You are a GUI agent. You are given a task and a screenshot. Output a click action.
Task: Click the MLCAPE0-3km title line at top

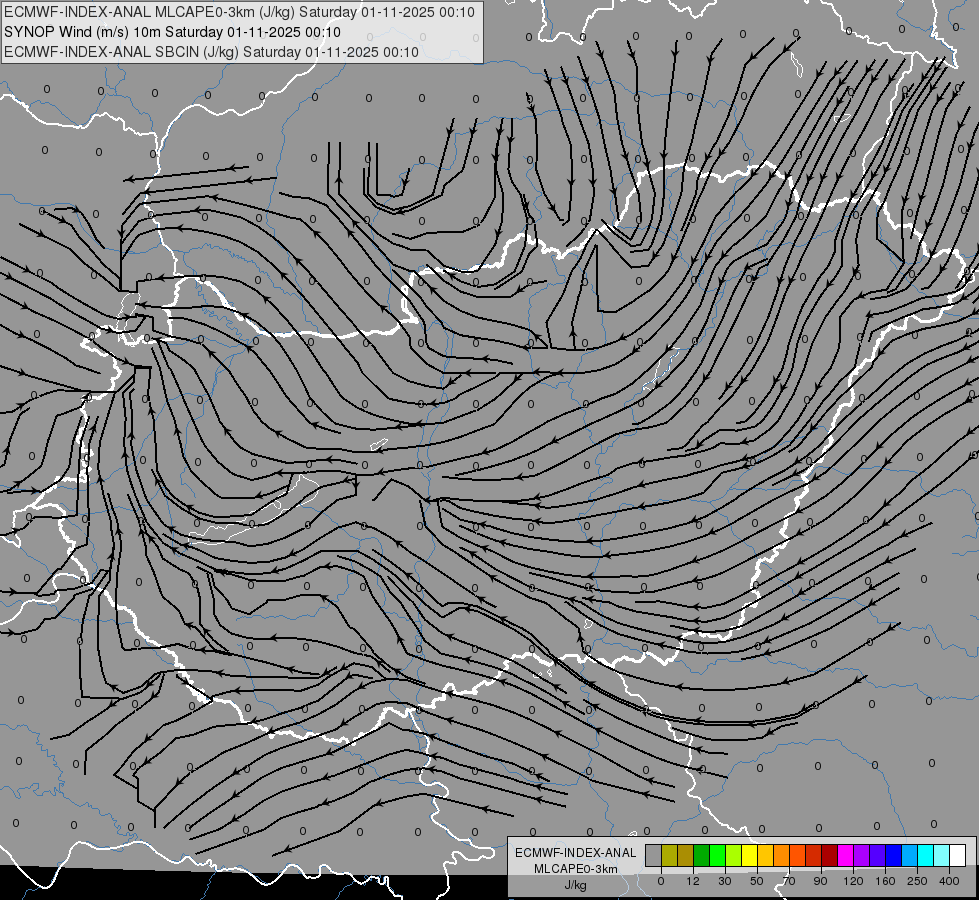coord(239,12)
